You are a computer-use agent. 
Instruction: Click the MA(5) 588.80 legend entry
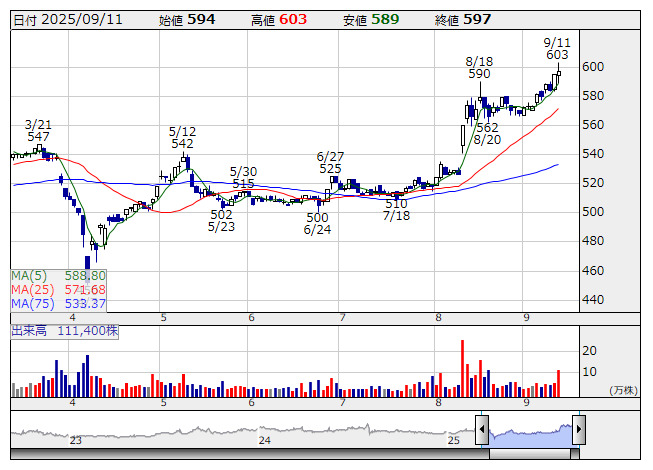58,276
